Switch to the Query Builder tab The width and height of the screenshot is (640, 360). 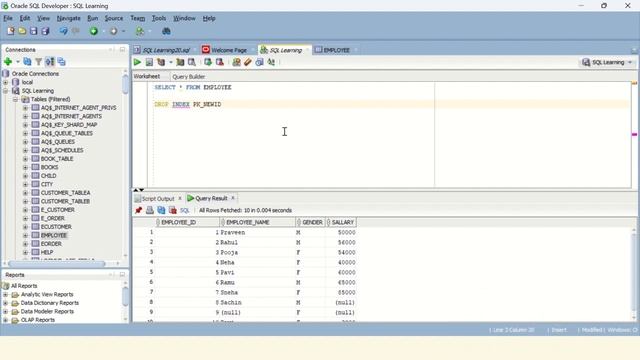(189, 76)
